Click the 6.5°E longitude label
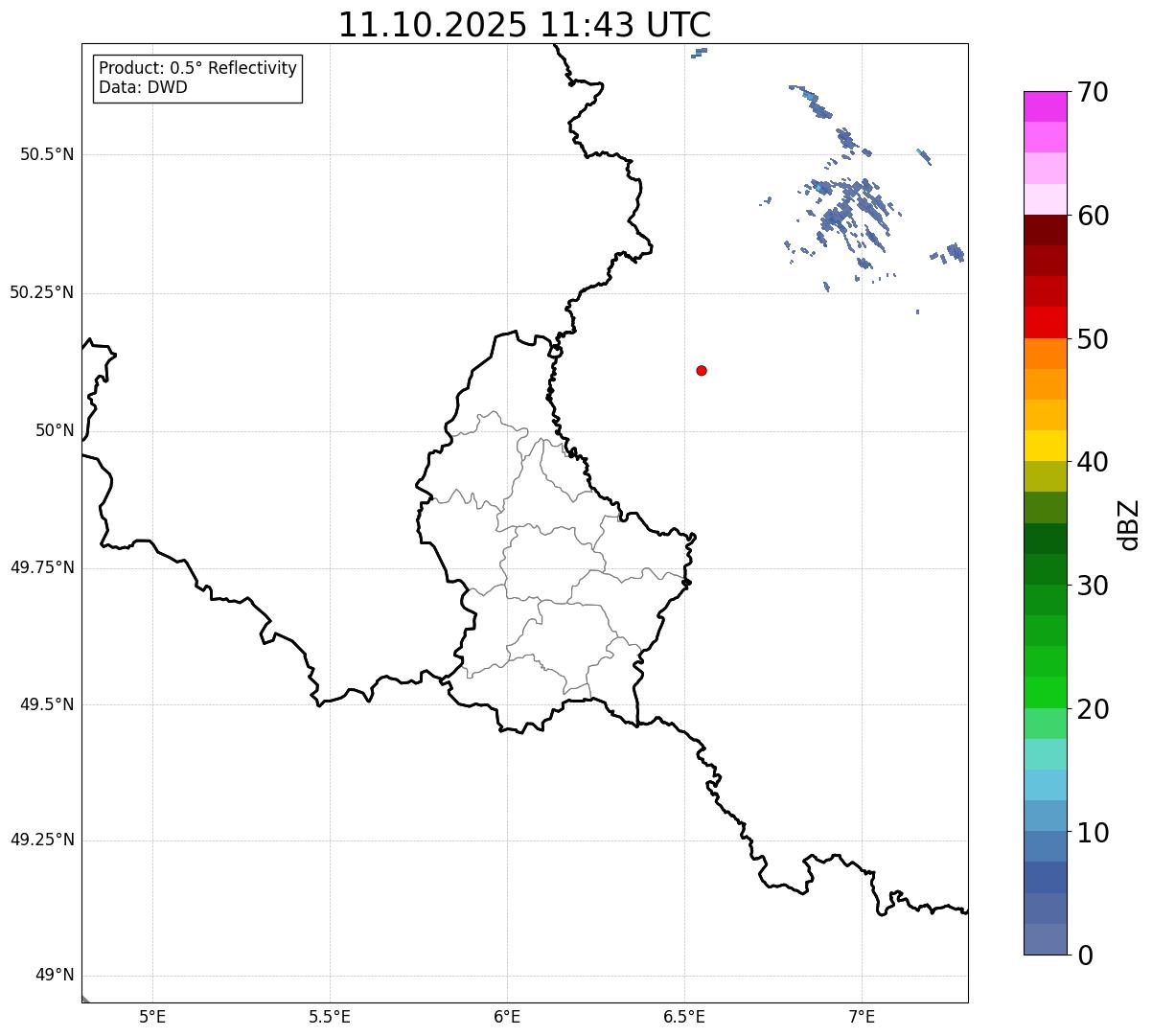This screenshot has width=1152, height=1036. (x=684, y=1016)
